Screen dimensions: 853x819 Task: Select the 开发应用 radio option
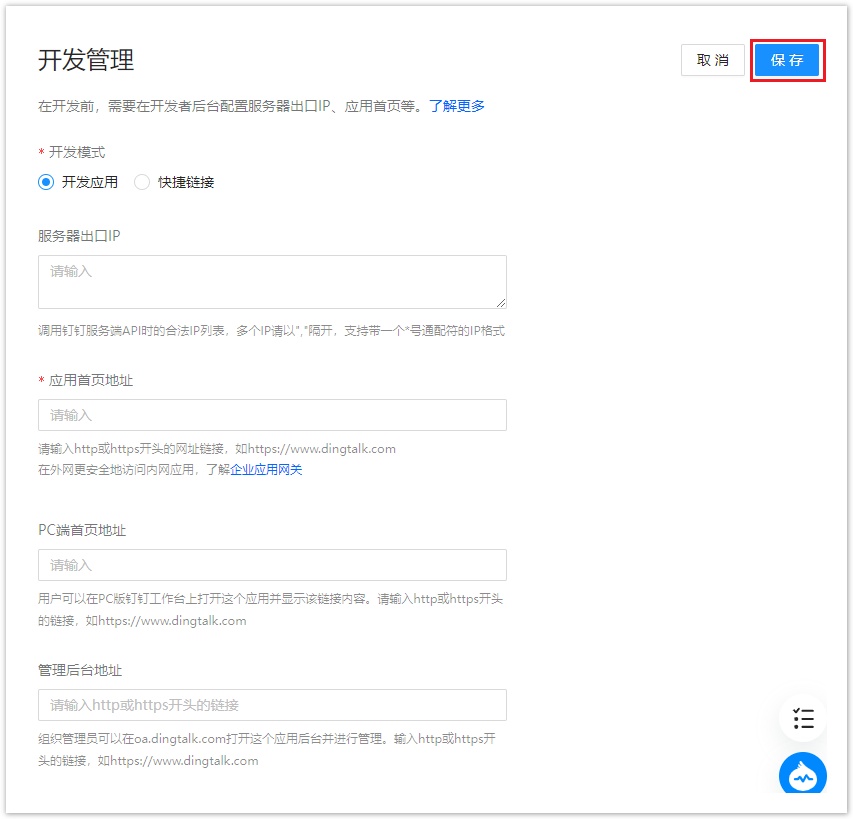pos(46,182)
